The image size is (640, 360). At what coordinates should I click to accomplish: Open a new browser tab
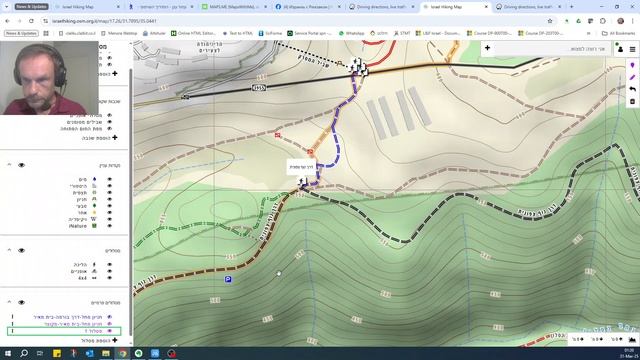point(571,7)
